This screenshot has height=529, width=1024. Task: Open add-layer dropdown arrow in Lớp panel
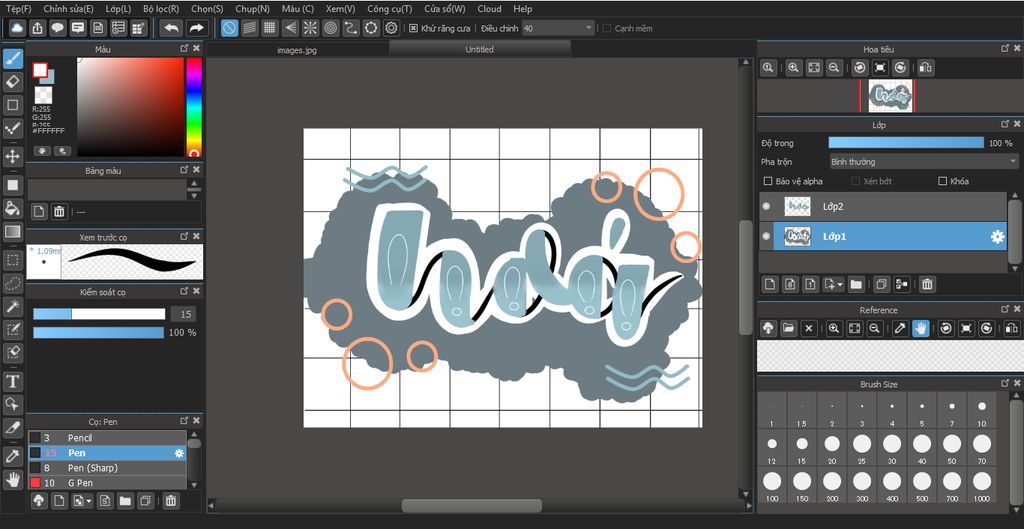(840, 284)
